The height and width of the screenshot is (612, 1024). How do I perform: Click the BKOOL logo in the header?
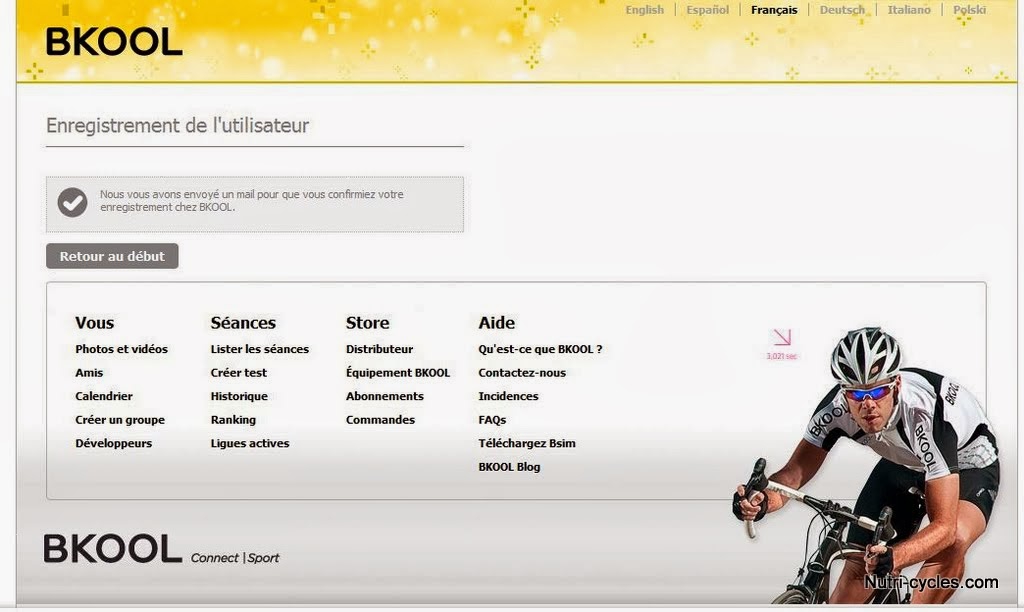(x=114, y=42)
